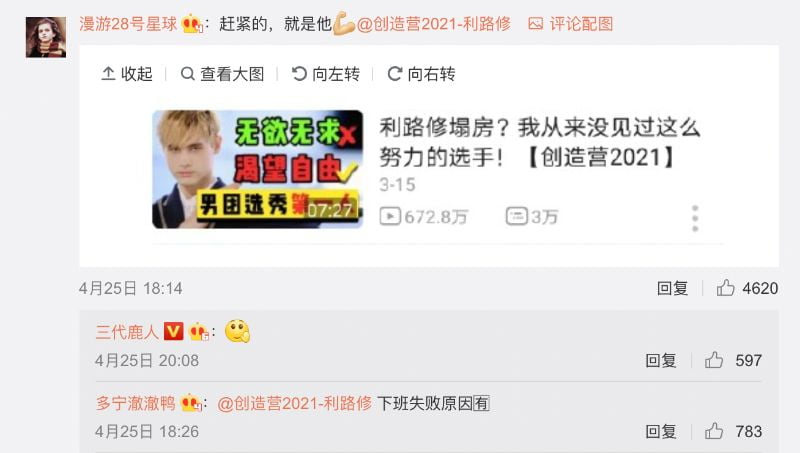Screen dimensions: 800x453
Task: Rotate image right with 向右转
Action: (421, 74)
